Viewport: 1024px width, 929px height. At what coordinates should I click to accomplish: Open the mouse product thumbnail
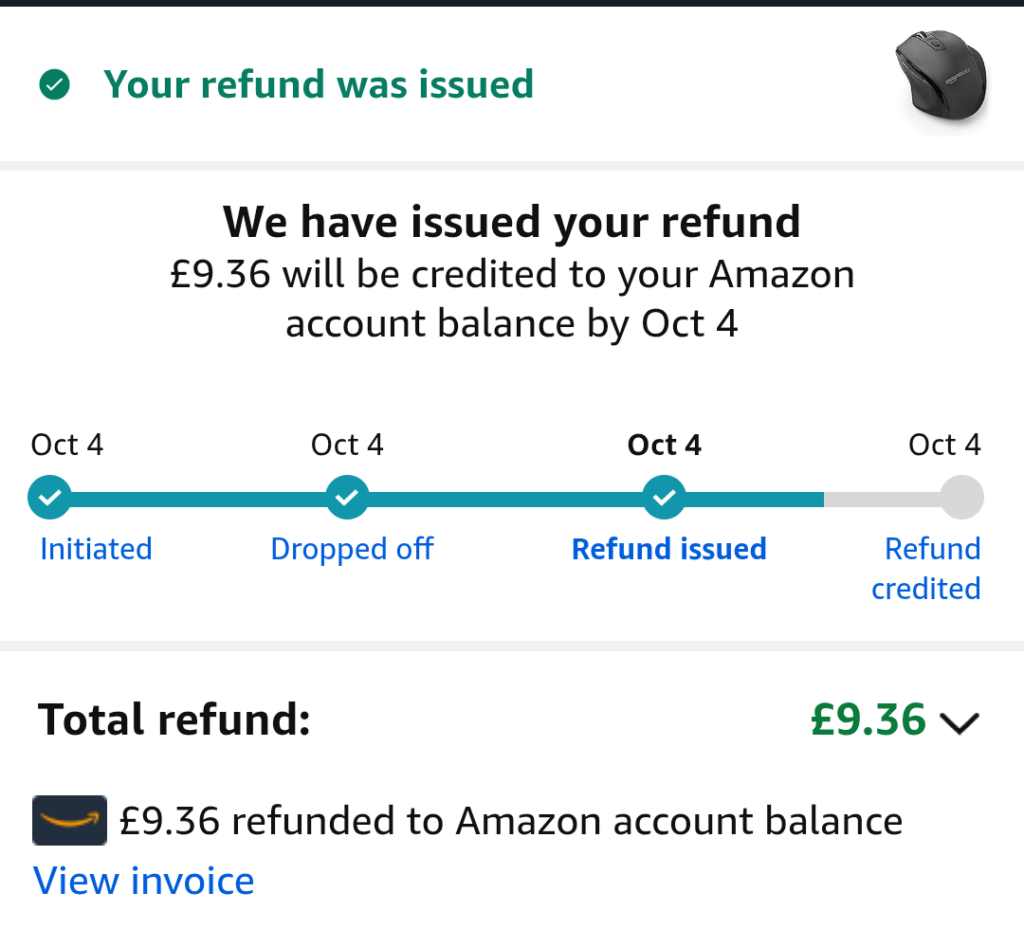coord(941,82)
